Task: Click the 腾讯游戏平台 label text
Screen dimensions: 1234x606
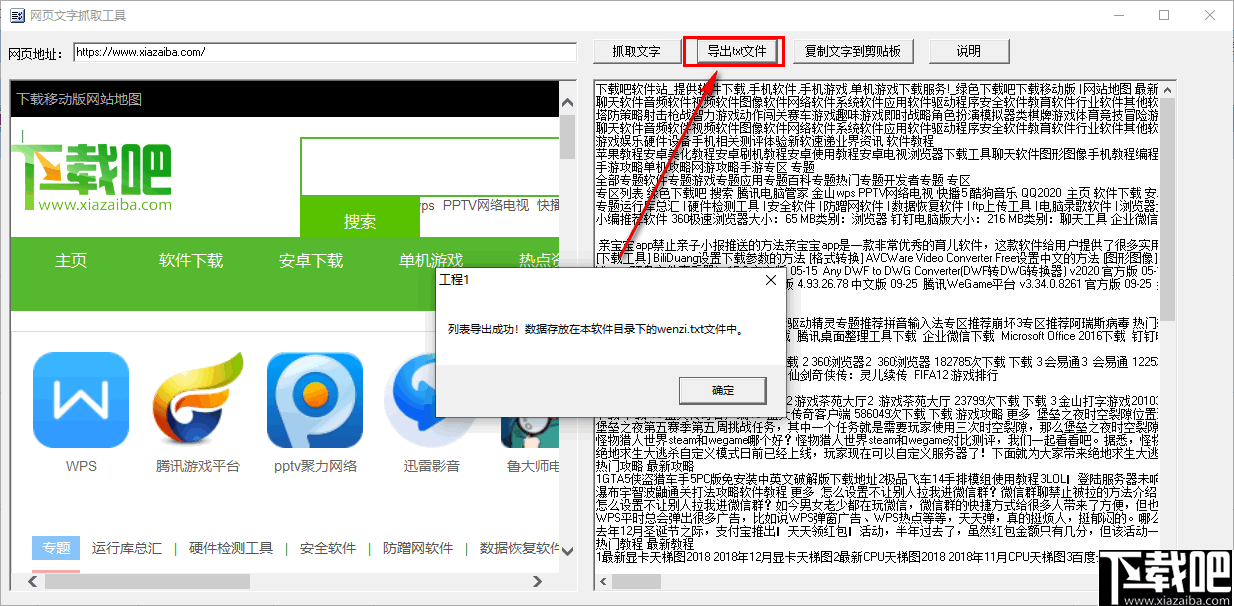Action: pyautogui.click(x=198, y=466)
